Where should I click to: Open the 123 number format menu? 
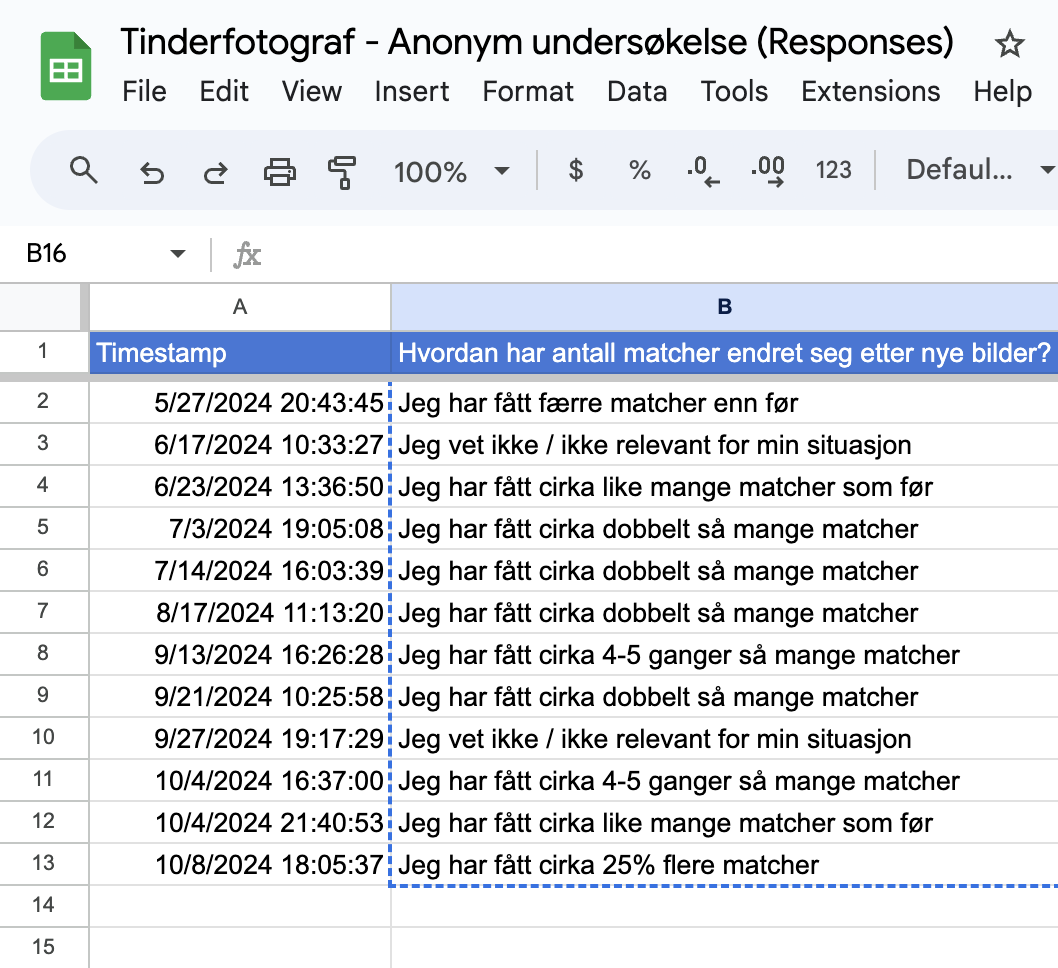[x=833, y=170]
